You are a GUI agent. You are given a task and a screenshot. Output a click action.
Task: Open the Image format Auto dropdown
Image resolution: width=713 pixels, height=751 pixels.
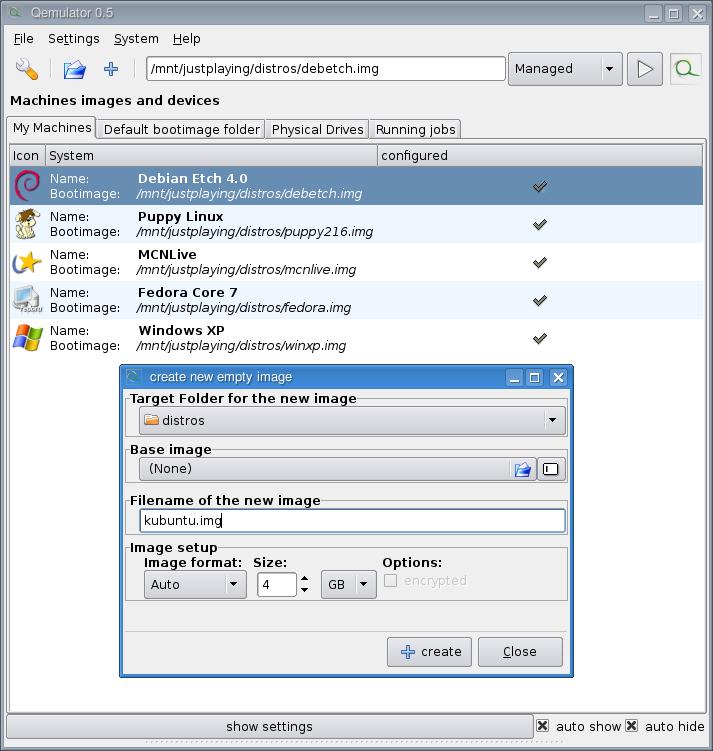point(195,584)
